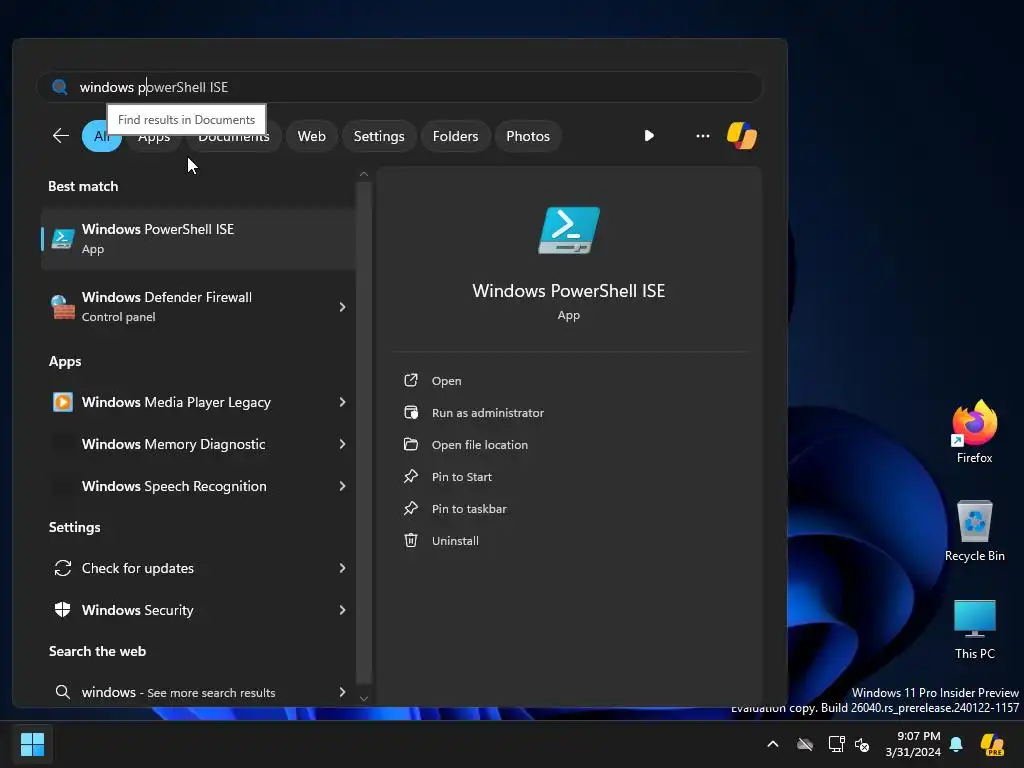1024x768 pixels.
Task: Choose Open file location
Action: pyautogui.click(x=480, y=445)
